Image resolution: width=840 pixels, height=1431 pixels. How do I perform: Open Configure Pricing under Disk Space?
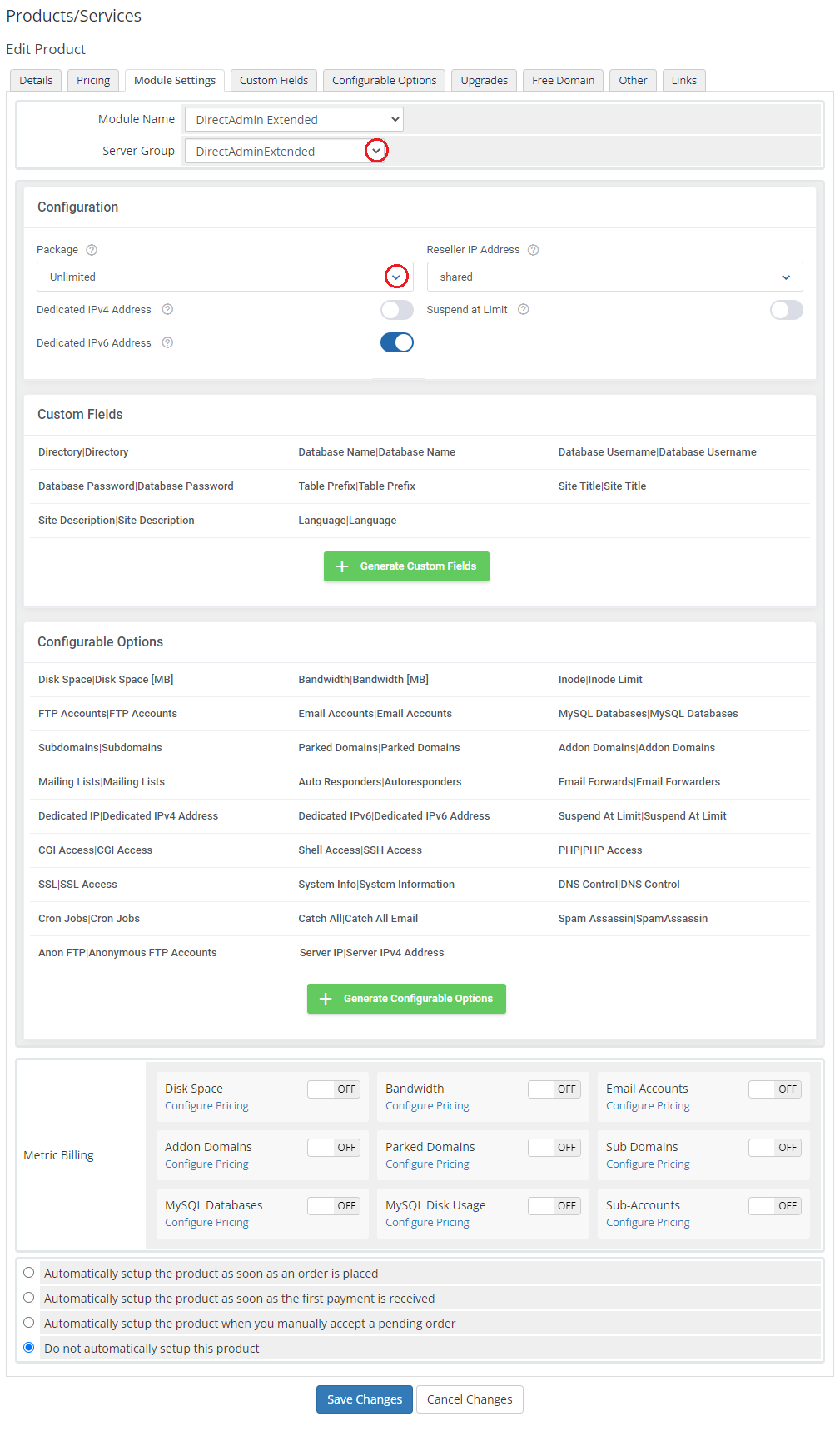[206, 1106]
